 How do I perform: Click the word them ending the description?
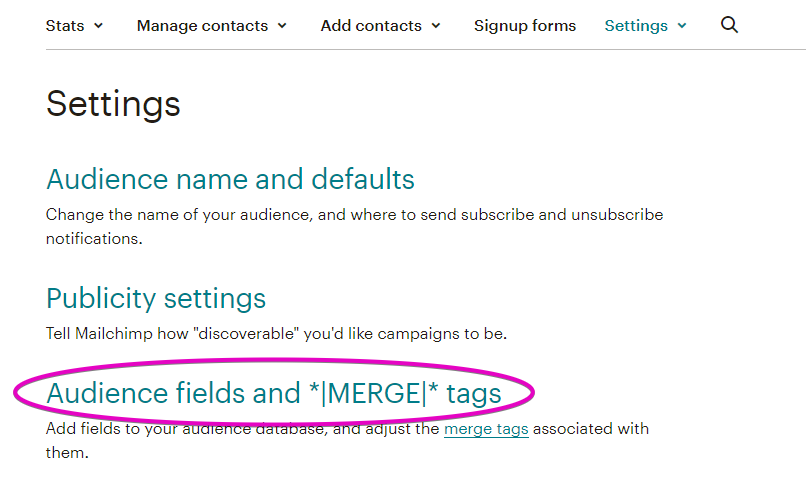point(67,453)
